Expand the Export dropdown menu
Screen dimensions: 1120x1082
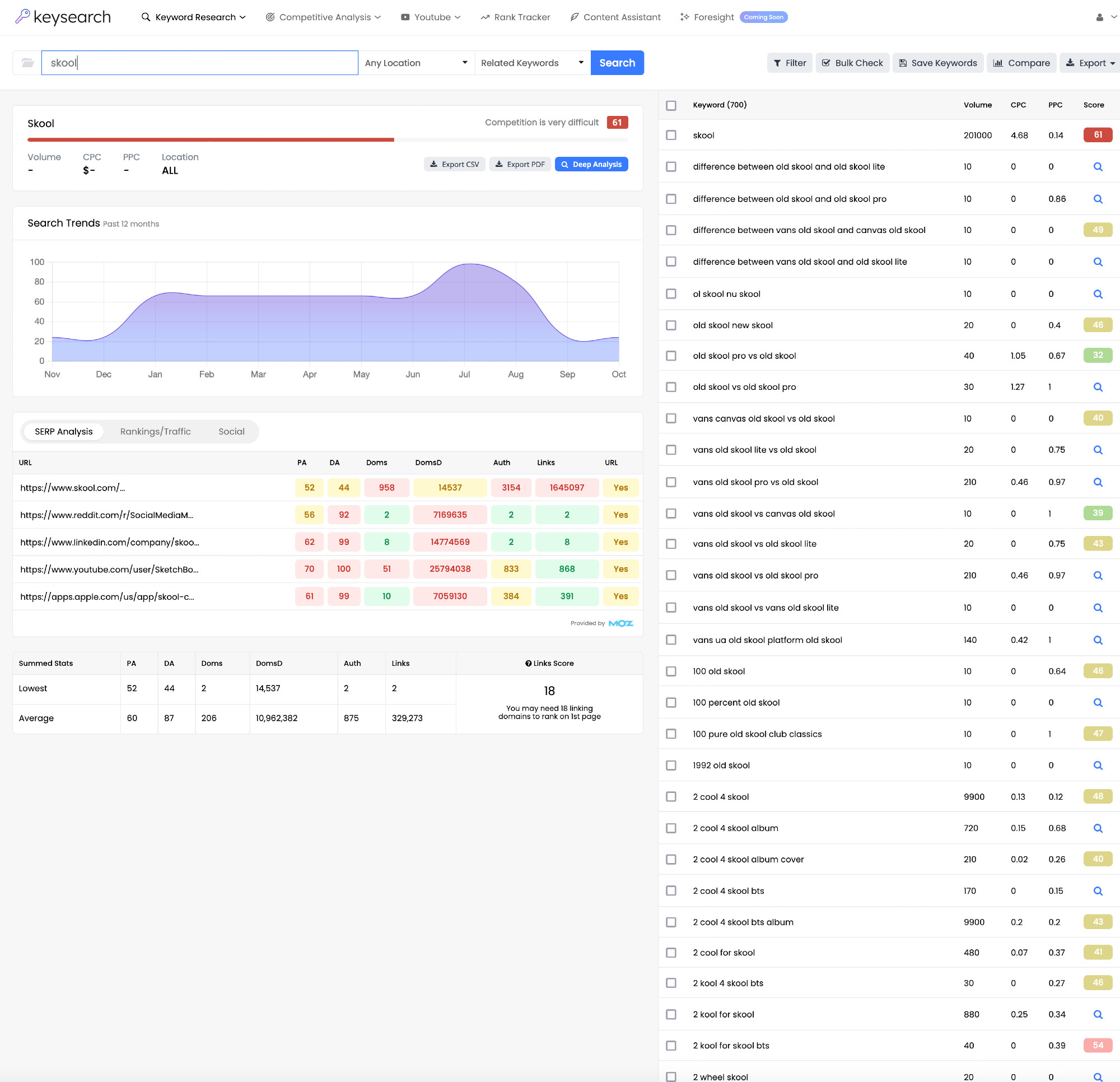1090,63
